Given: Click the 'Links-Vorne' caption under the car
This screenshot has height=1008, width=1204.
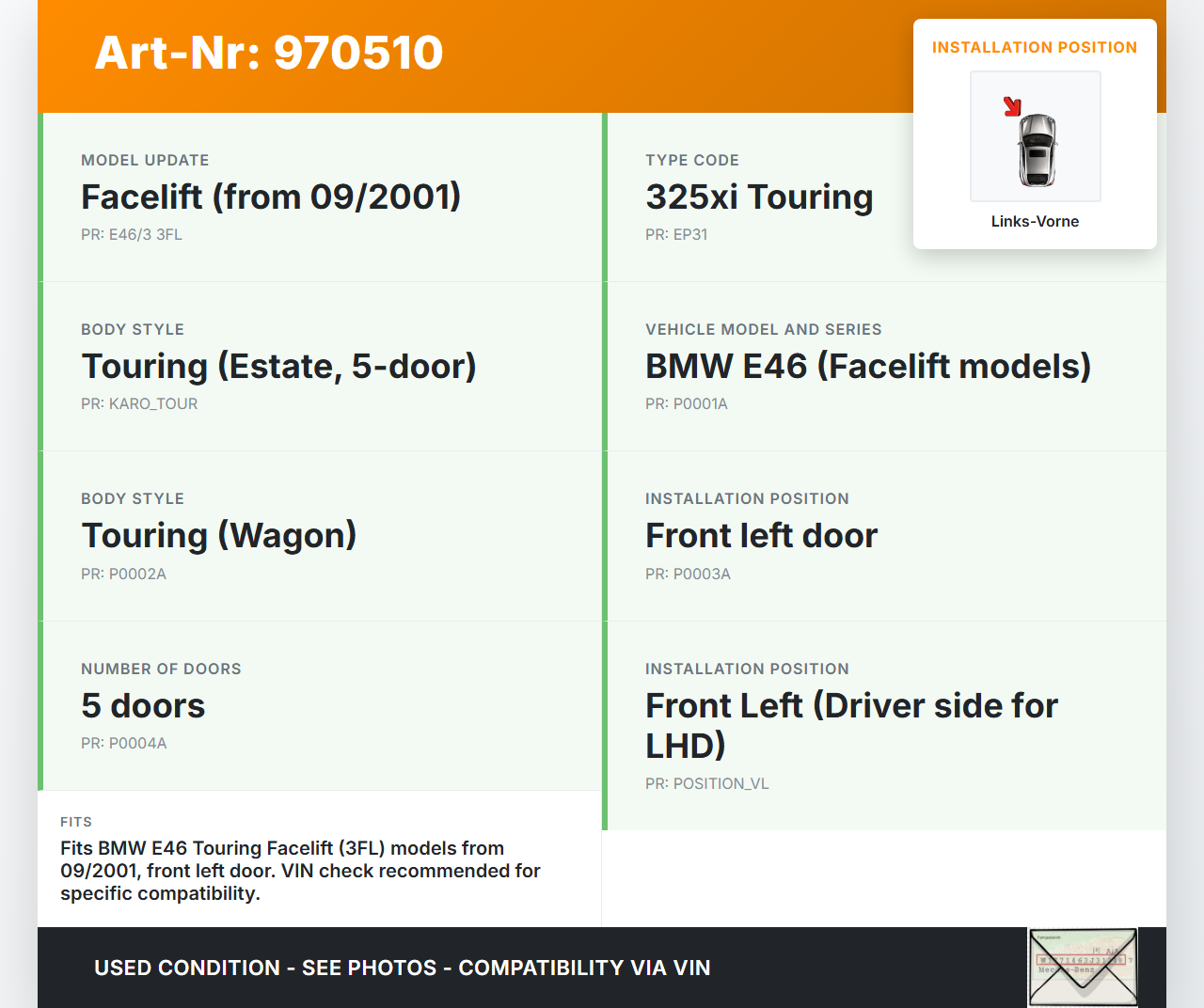Looking at the screenshot, I should point(1035,221).
